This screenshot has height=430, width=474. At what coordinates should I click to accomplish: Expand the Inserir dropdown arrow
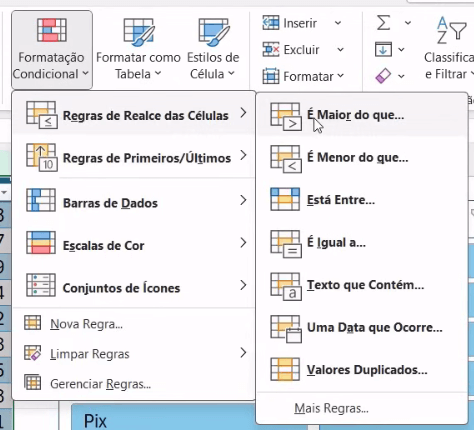tap(338, 23)
